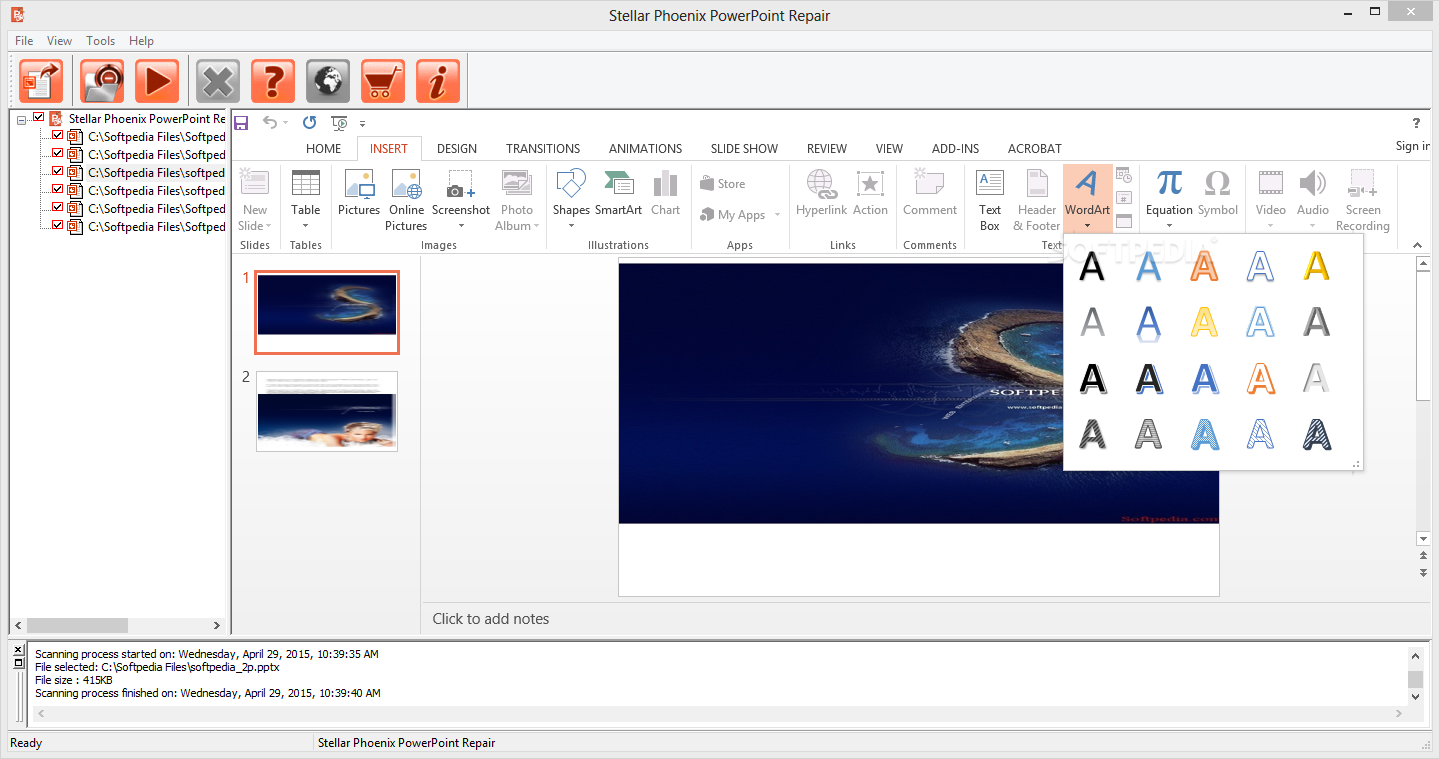The width and height of the screenshot is (1440, 759).
Task: Toggle checkbox of the highlighted third file entry
Action: (57, 172)
